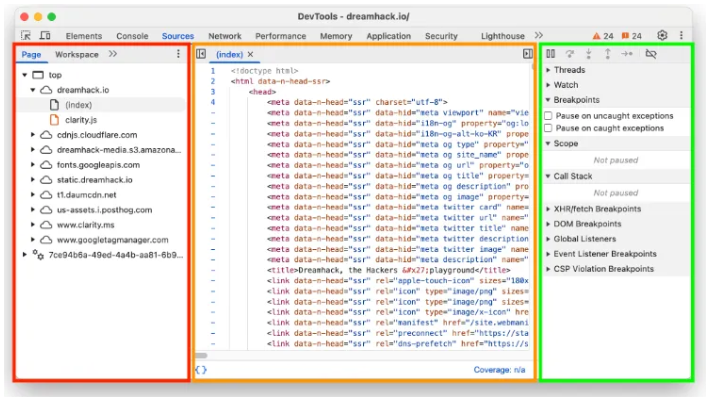Click the issues counter with orange flag

click(x=632, y=36)
